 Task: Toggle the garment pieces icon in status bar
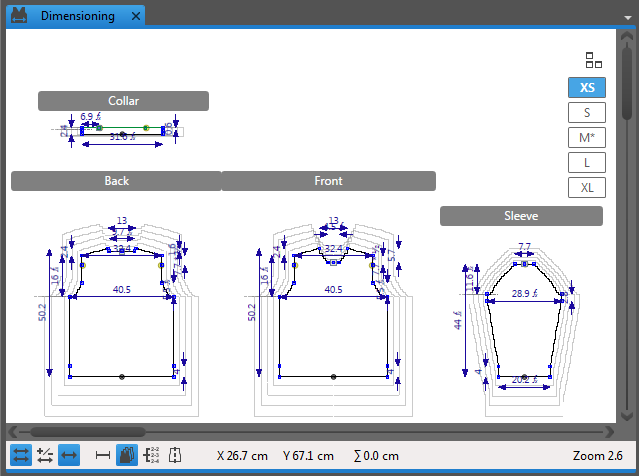[128, 456]
